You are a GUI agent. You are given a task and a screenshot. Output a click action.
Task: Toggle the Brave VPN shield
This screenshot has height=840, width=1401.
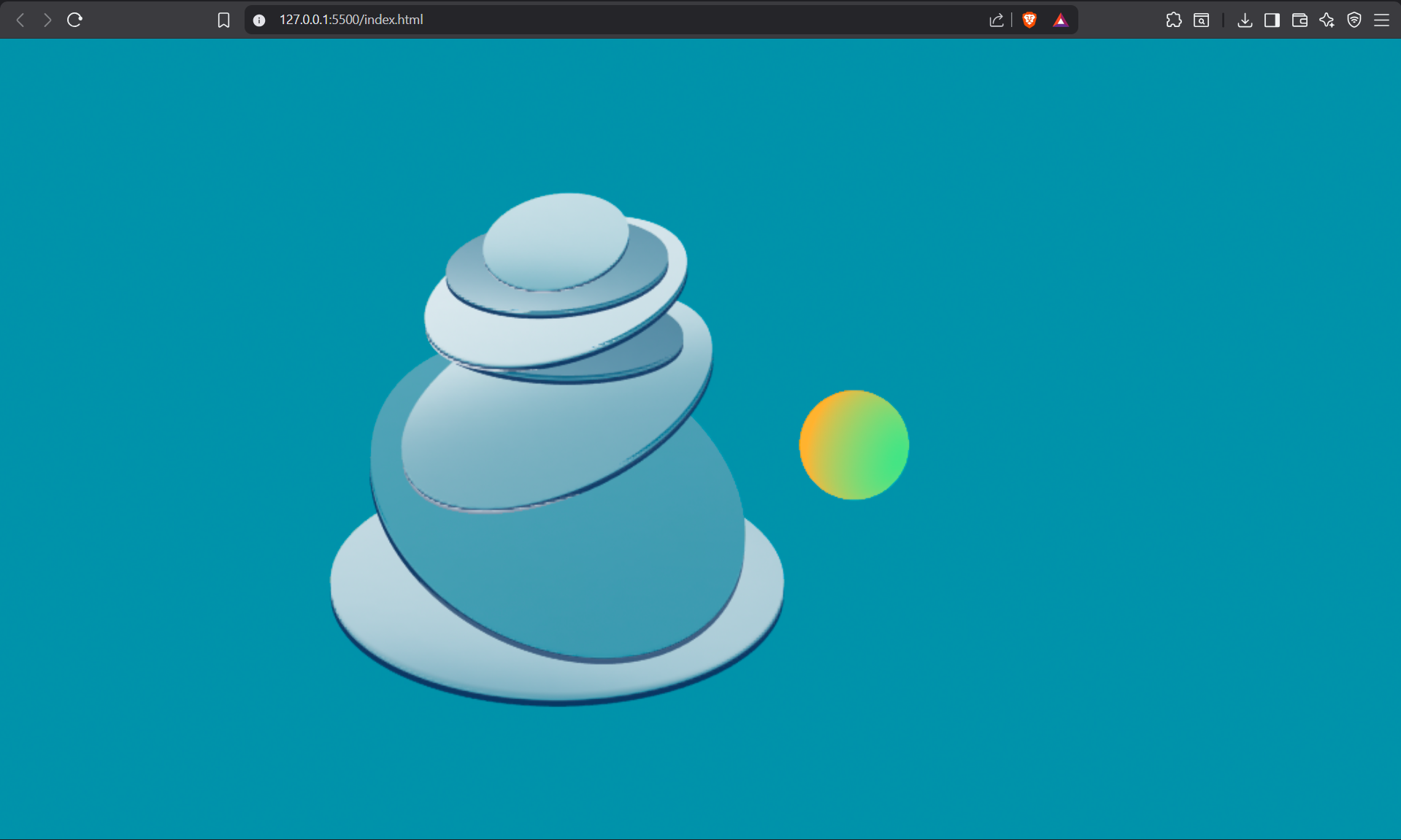coord(1354,20)
